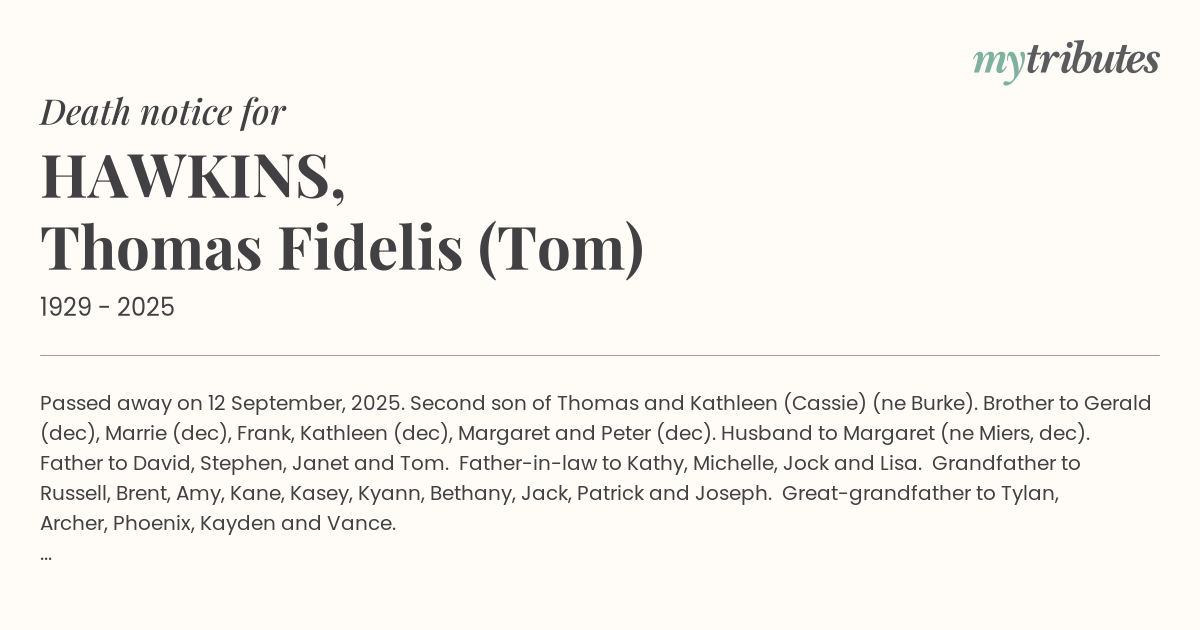Click the mytributes logo

point(1065,60)
